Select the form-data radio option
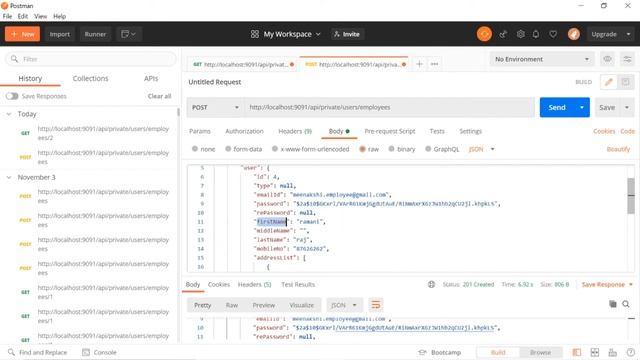 (x=228, y=149)
